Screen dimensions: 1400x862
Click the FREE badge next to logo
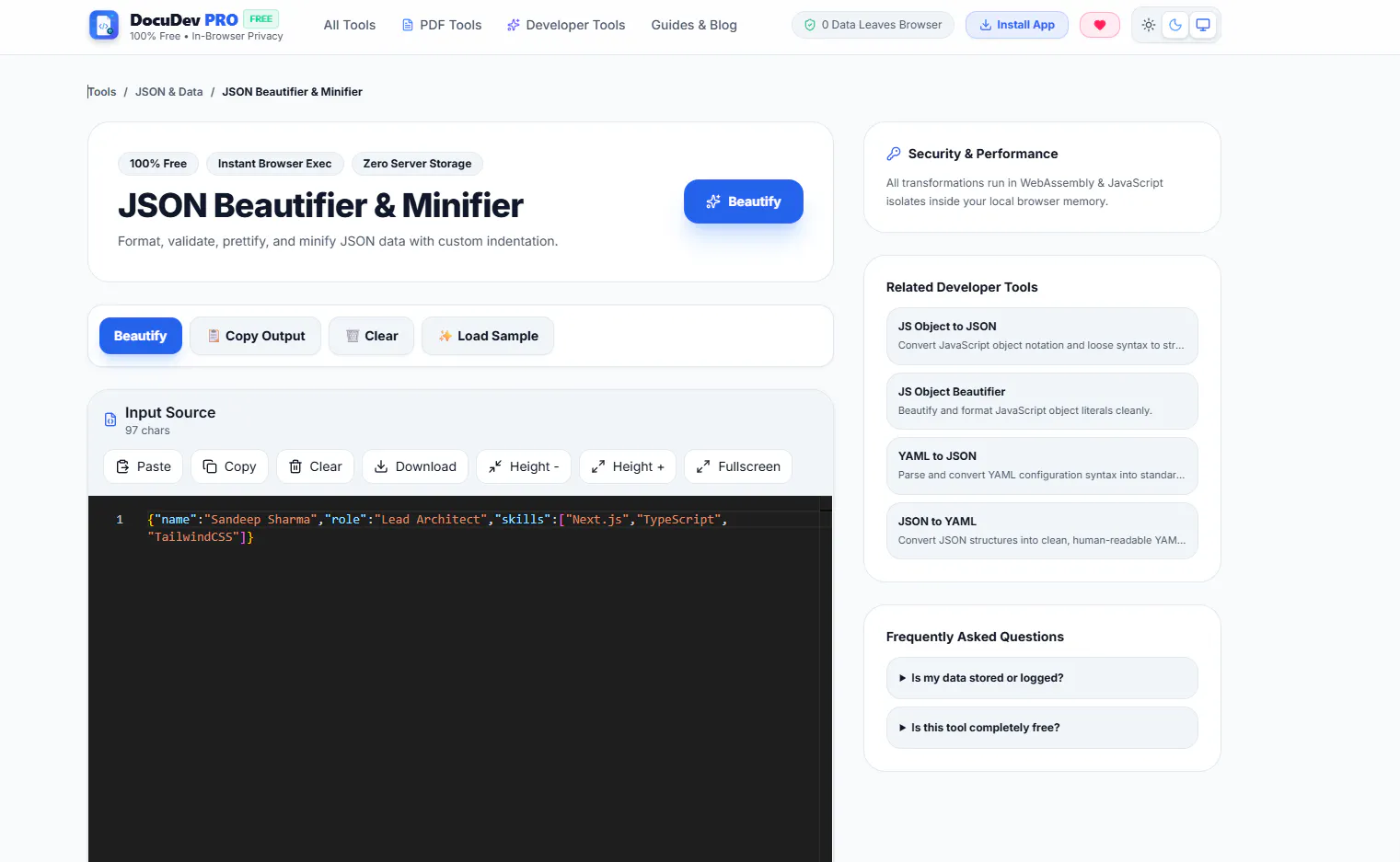261,19
